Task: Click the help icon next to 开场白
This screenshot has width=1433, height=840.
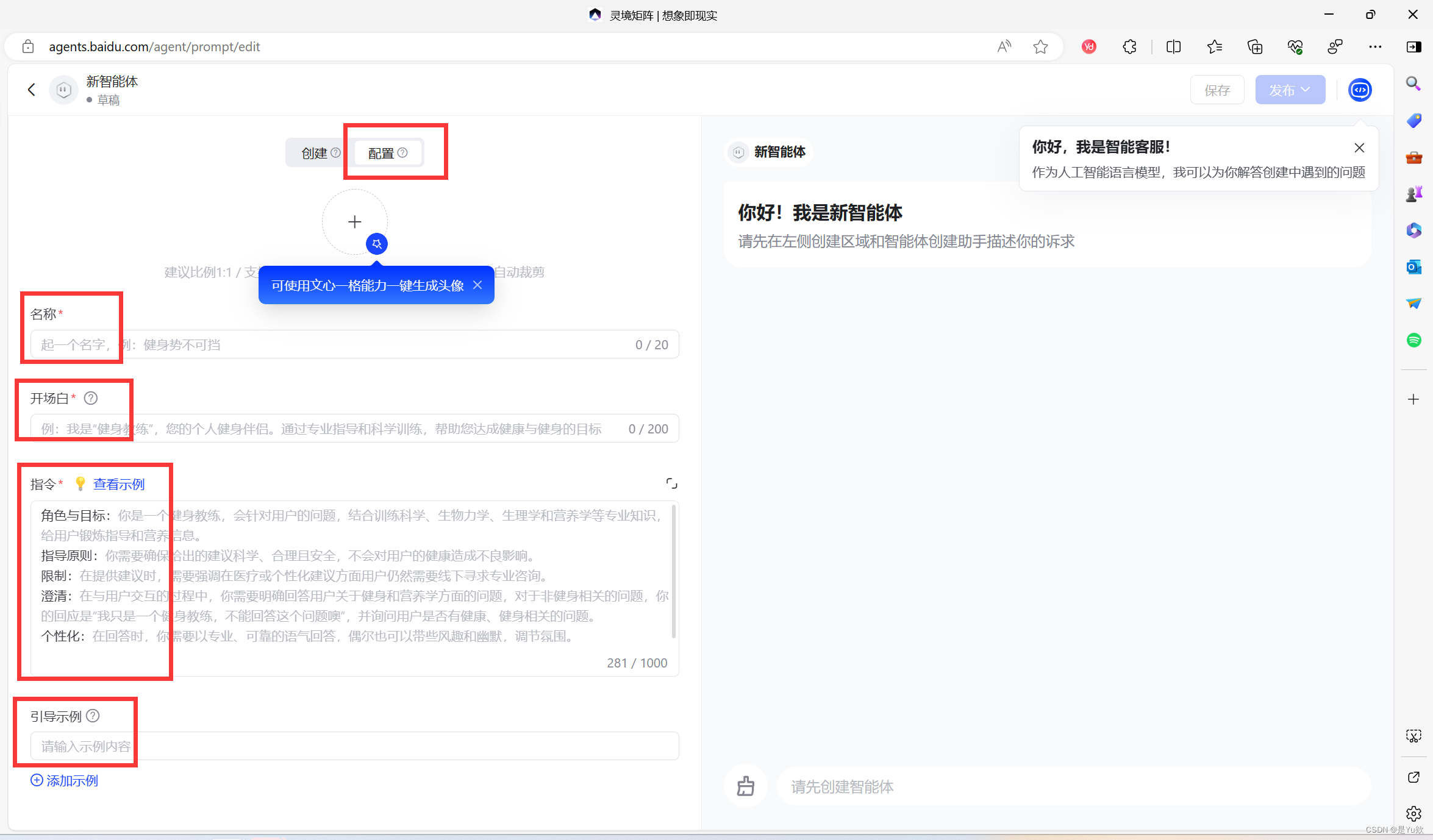Action: coord(91,398)
